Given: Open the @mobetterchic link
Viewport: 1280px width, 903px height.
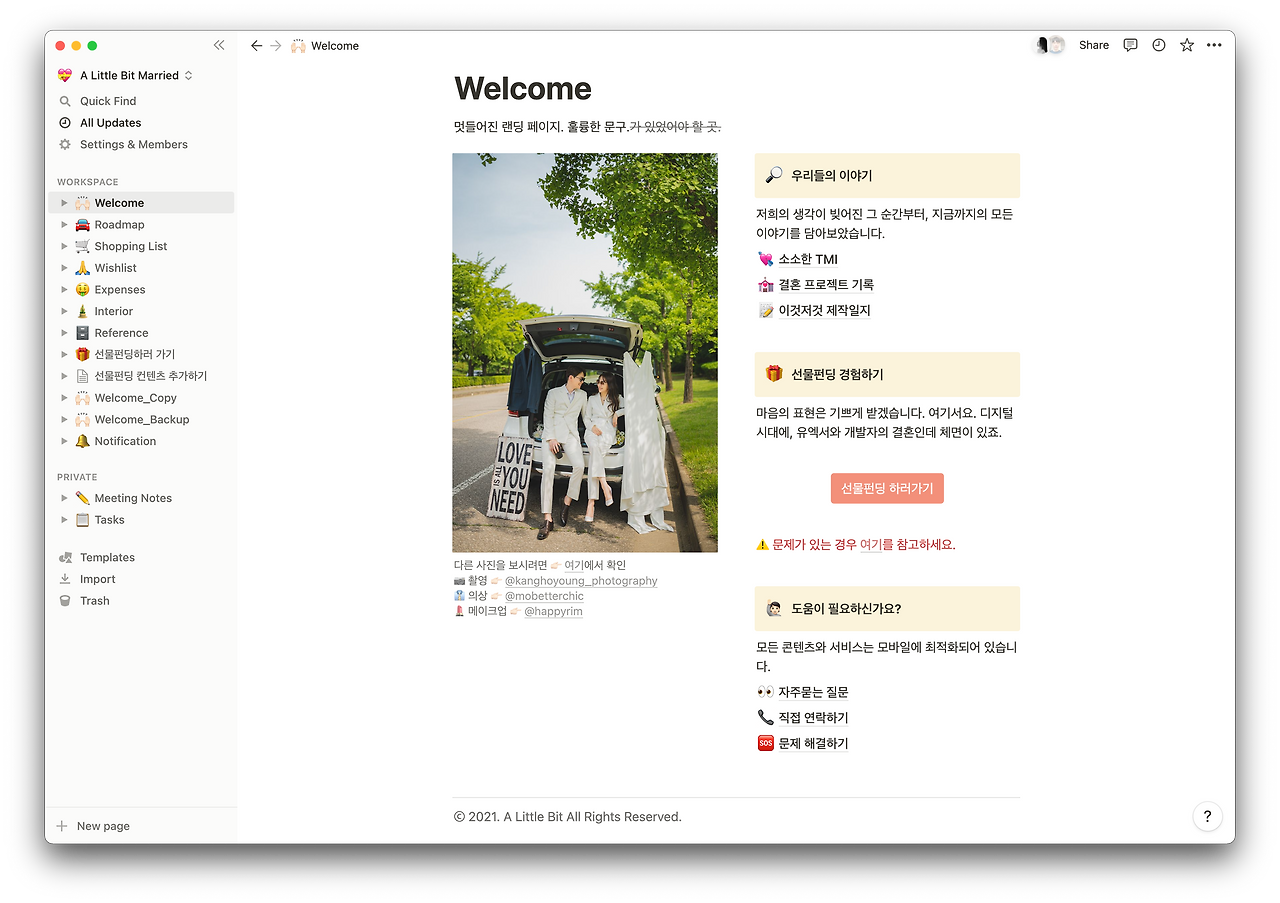Looking at the screenshot, I should [x=544, y=596].
